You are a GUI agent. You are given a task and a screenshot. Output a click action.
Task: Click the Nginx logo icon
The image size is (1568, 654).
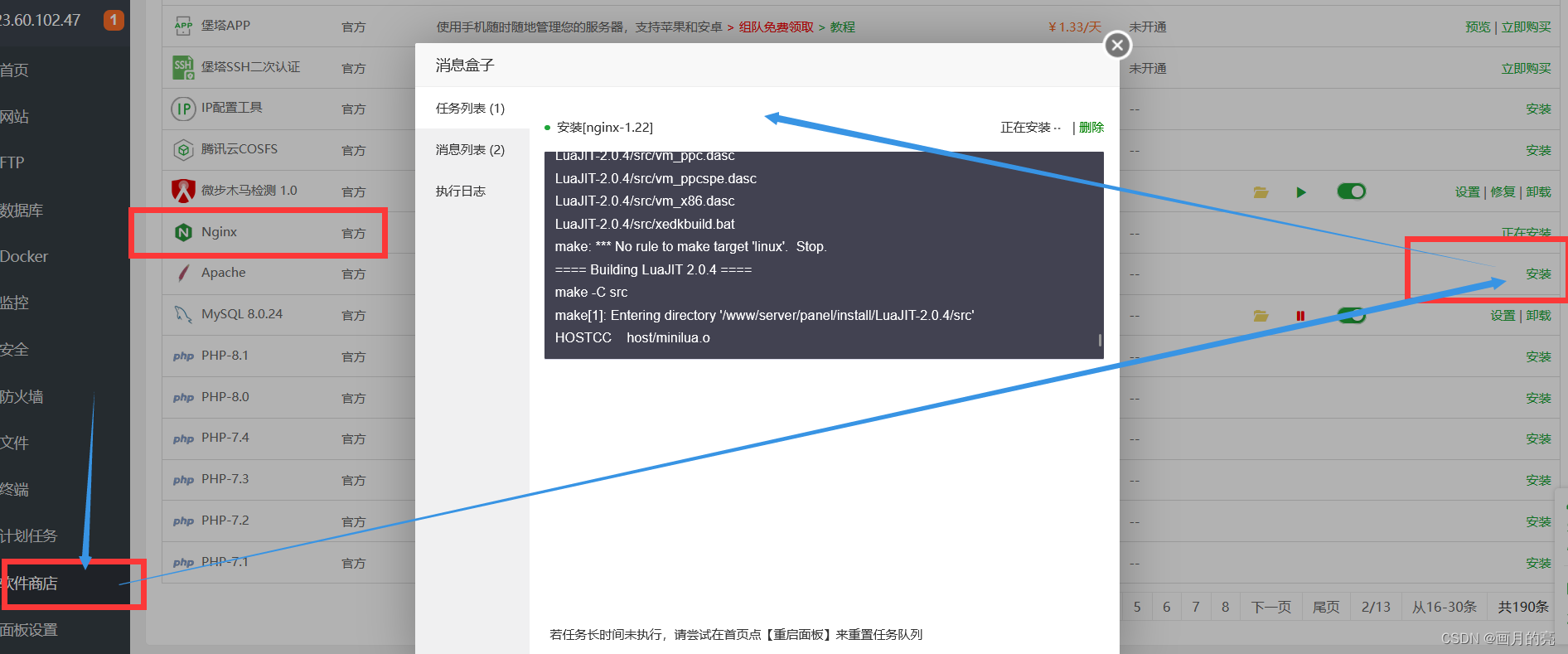point(183,232)
